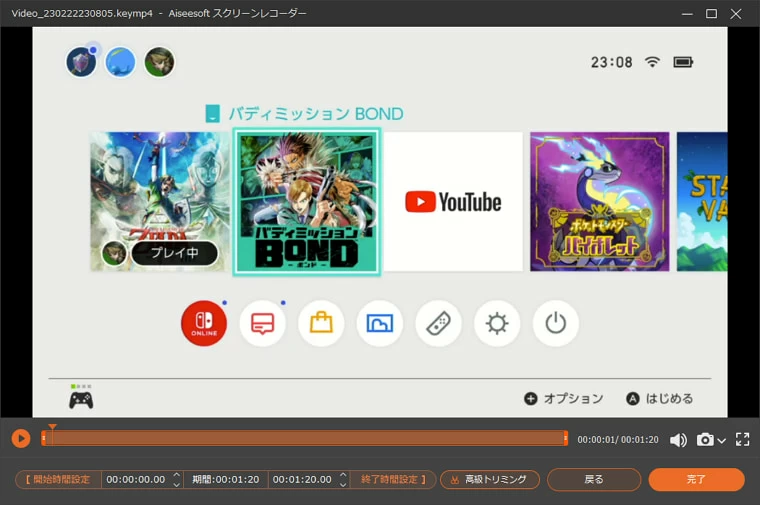
Task: Click the playhead position marker
Action: [52, 427]
